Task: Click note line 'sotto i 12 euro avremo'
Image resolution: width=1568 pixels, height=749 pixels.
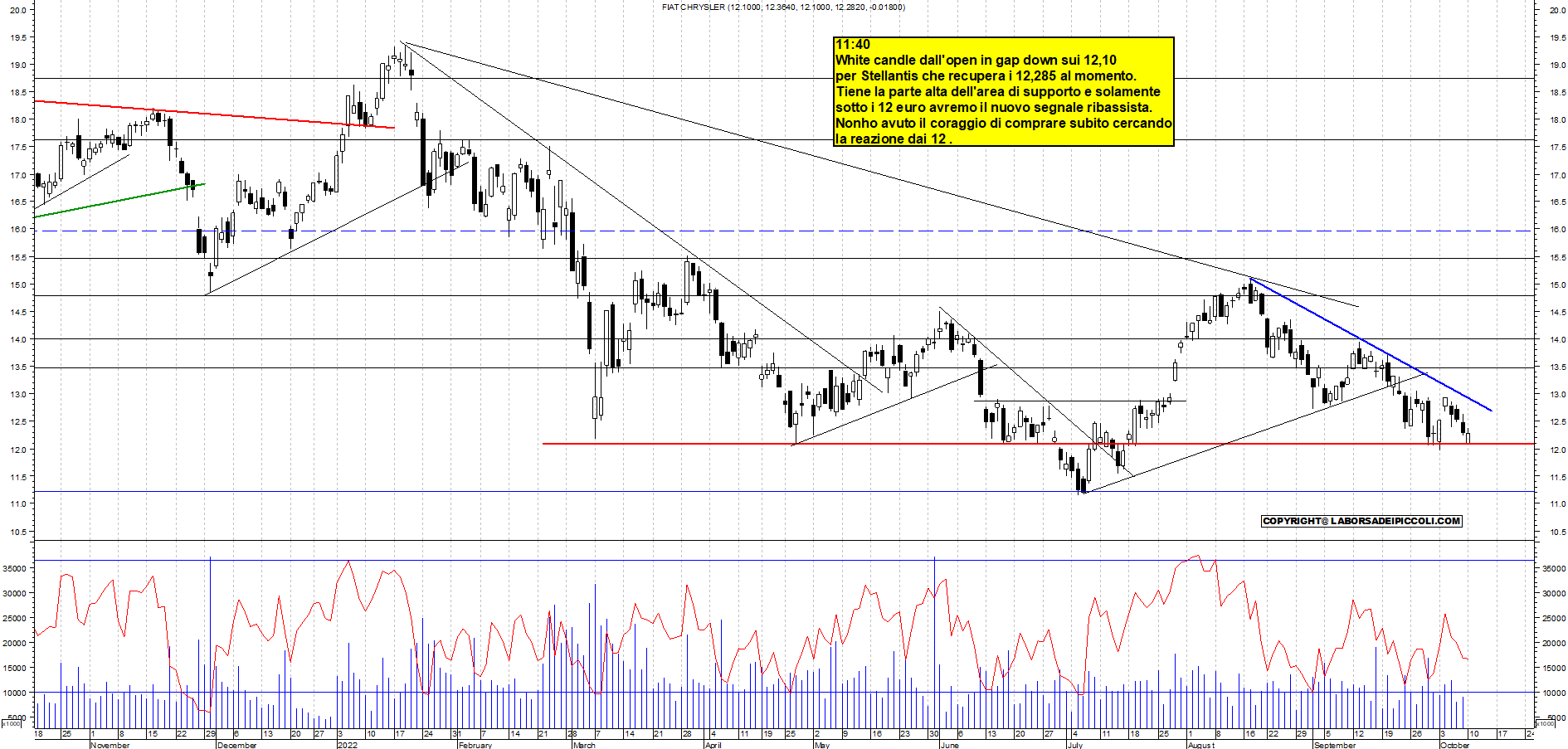Action: pyautogui.click(x=994, y=107)
